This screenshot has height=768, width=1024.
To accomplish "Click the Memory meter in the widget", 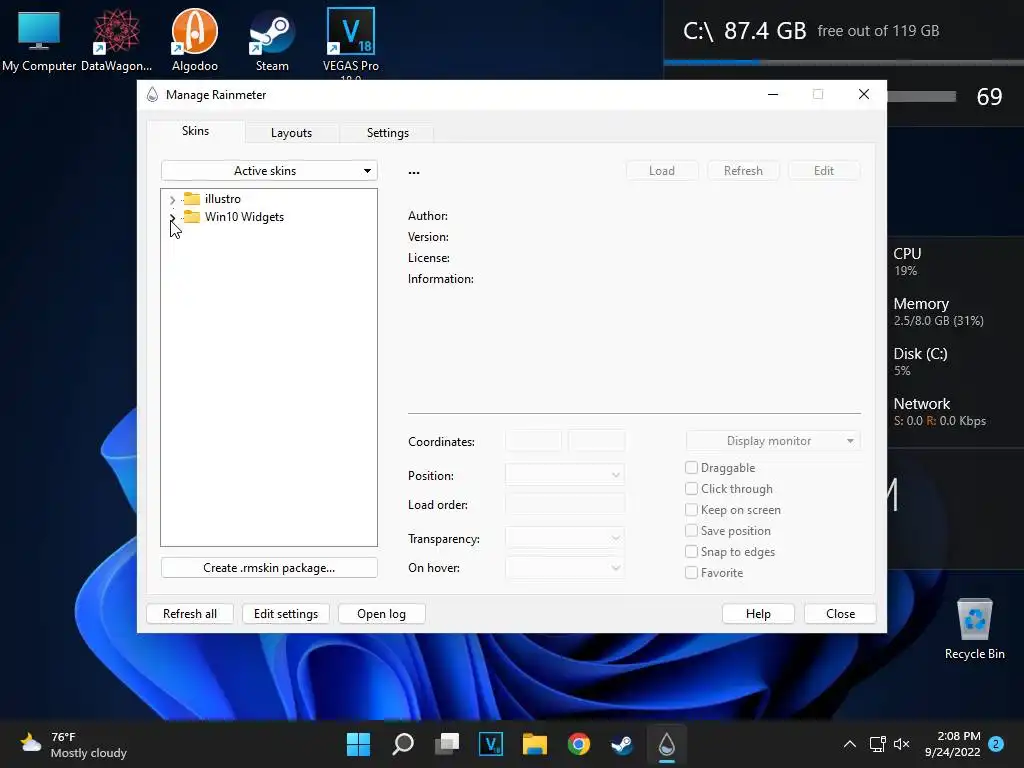I will point(938,312).
